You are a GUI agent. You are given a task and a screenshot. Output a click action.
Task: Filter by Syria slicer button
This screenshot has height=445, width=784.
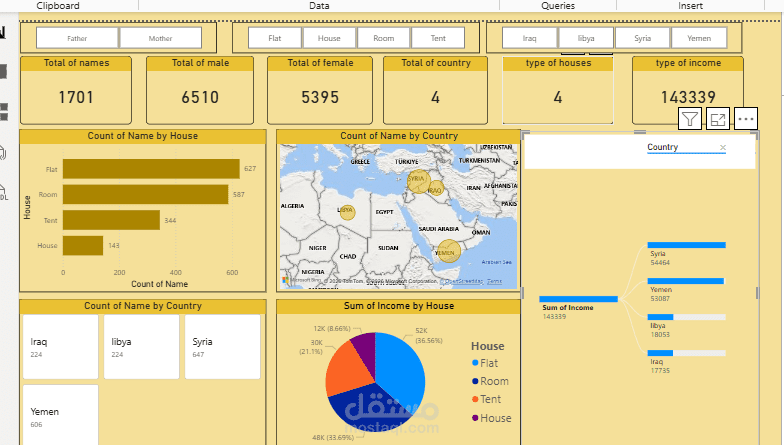pos(642,38)
